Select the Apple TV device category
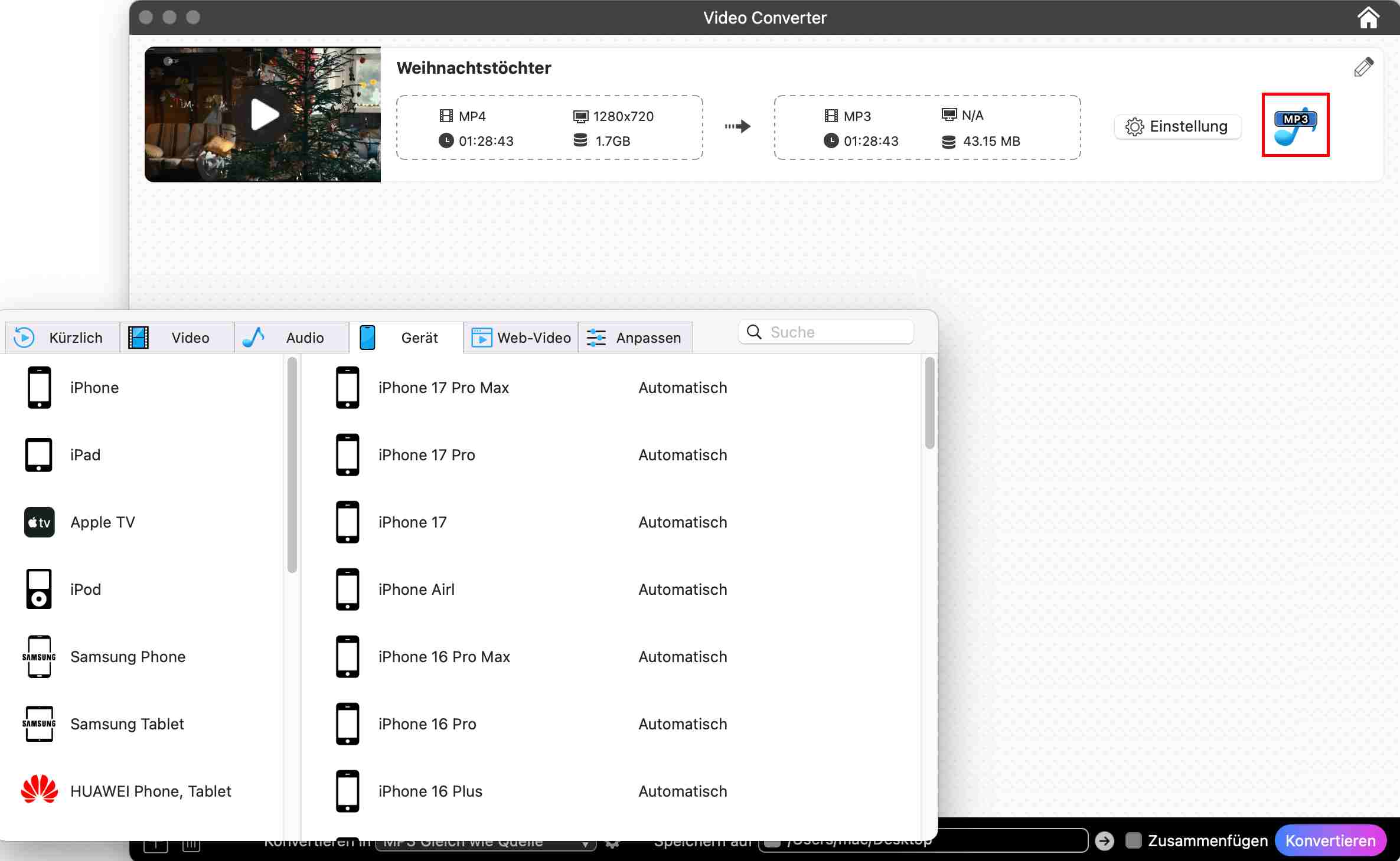1400x861 pixels. [x=102, y=522]
